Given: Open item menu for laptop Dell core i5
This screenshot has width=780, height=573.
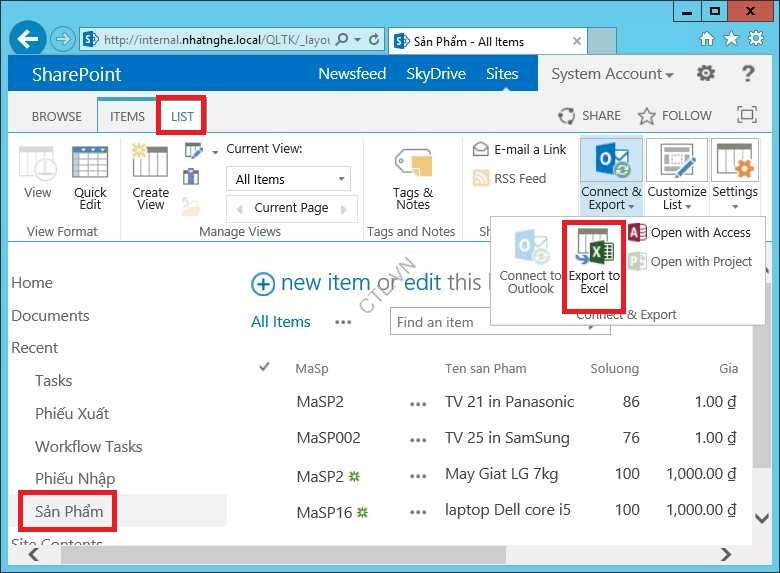Looking at the screenshot, I should [418, 512].
